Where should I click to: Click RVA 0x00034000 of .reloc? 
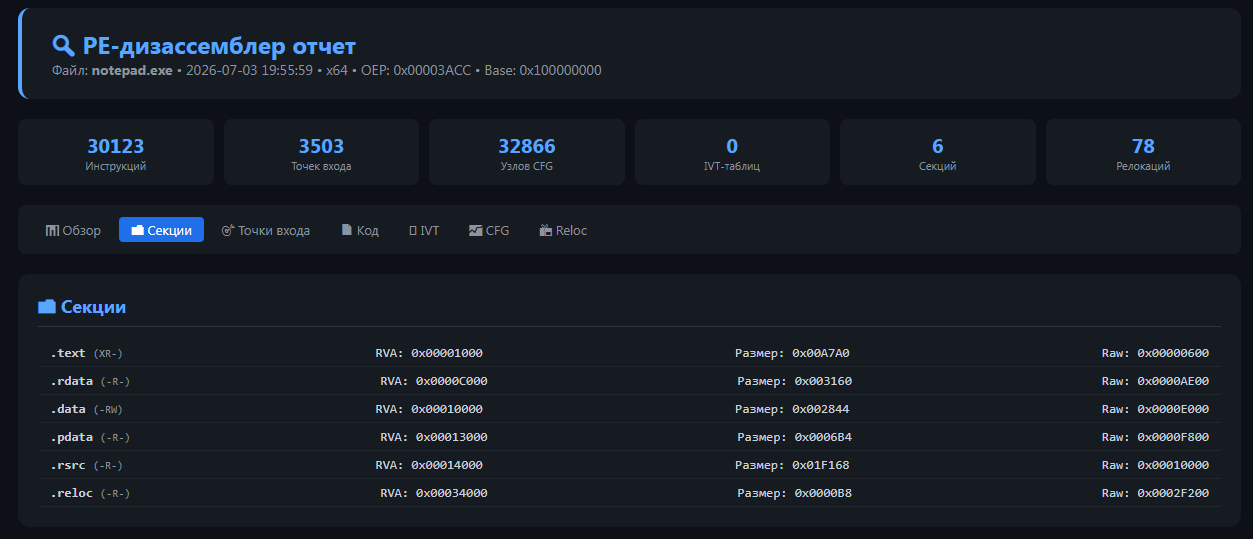434,493
